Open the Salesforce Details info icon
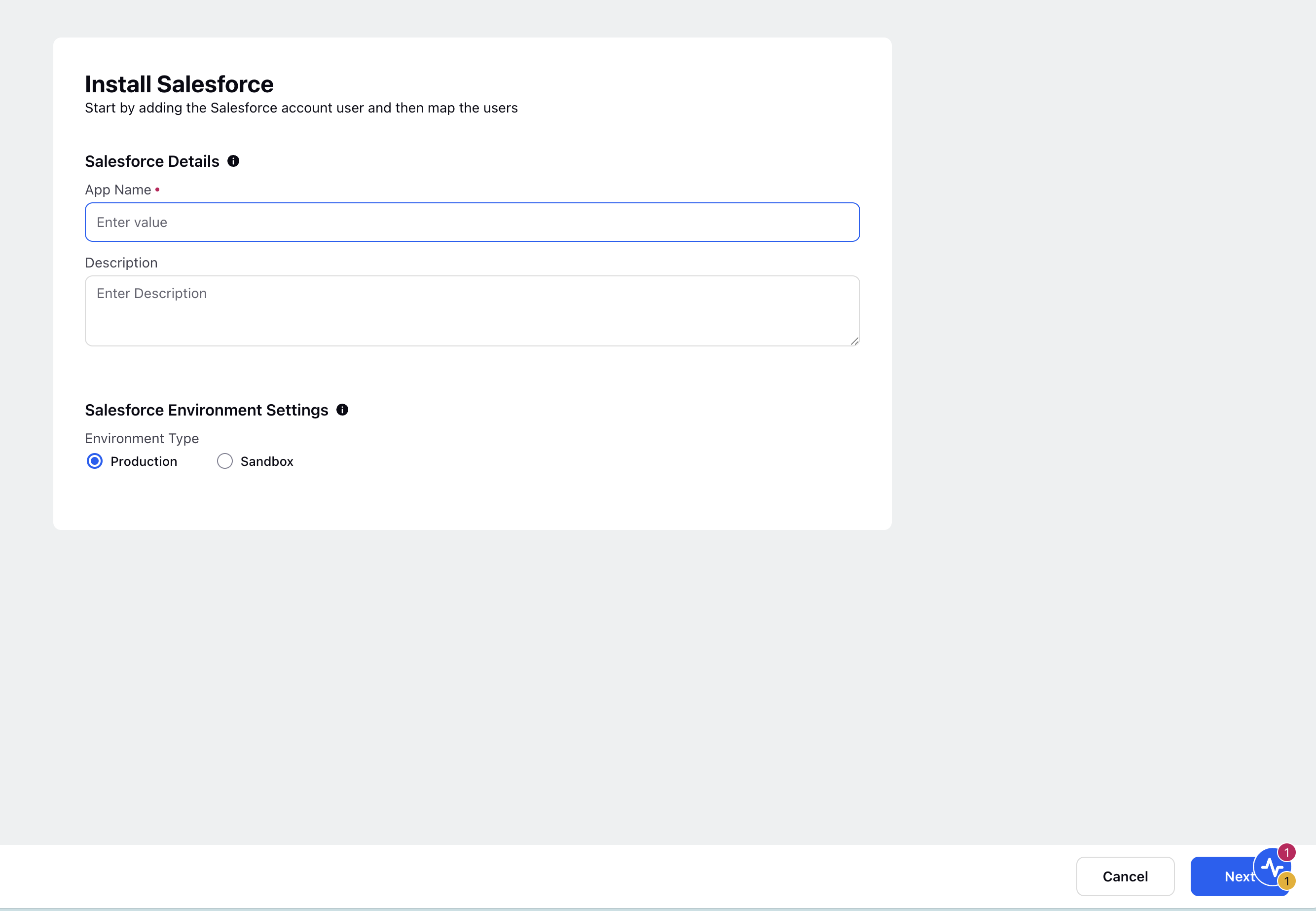 click(x=233, y=161)
